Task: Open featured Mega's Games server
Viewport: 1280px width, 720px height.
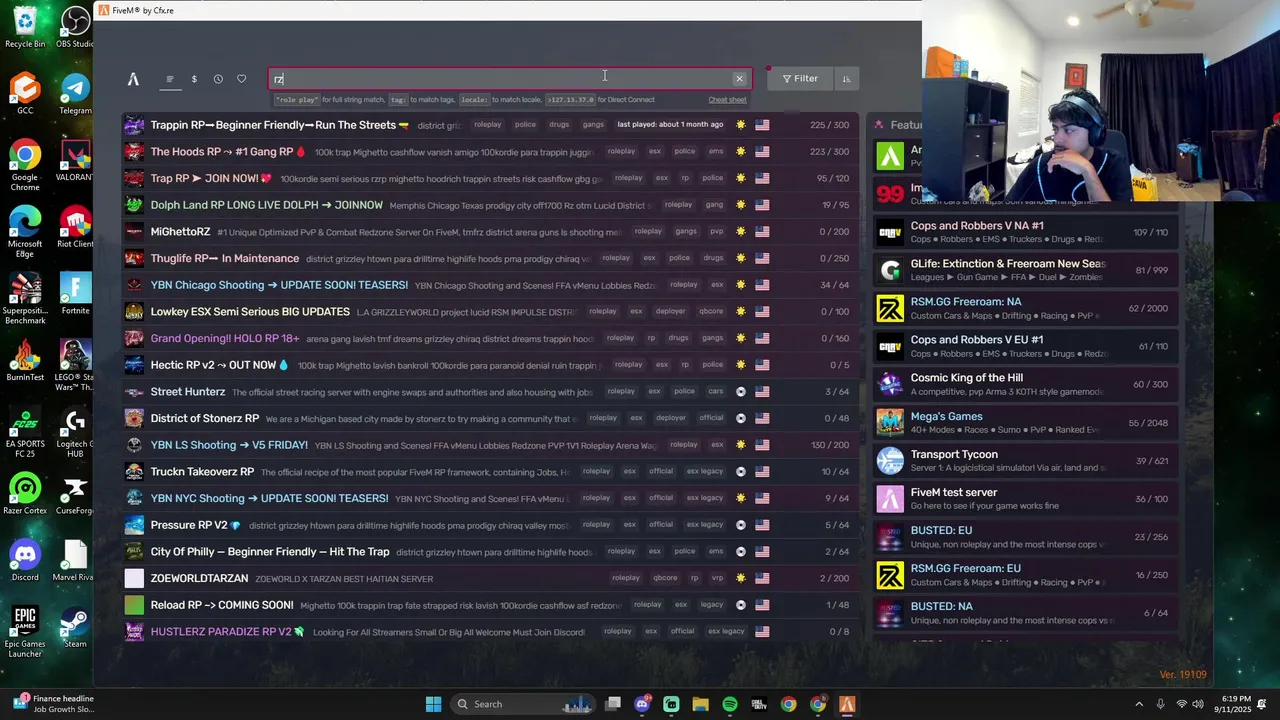Action: pos(1025,423)
